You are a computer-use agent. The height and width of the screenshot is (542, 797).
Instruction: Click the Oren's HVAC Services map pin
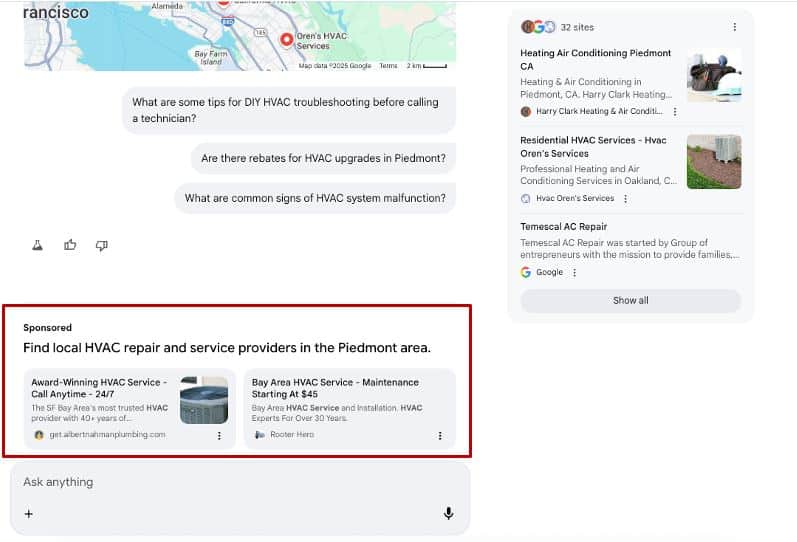click(286, 40)
